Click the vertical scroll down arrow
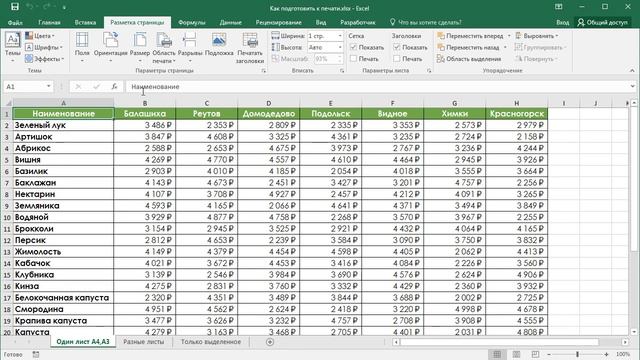The image size is (640, 360). click(x=634, y=332)
